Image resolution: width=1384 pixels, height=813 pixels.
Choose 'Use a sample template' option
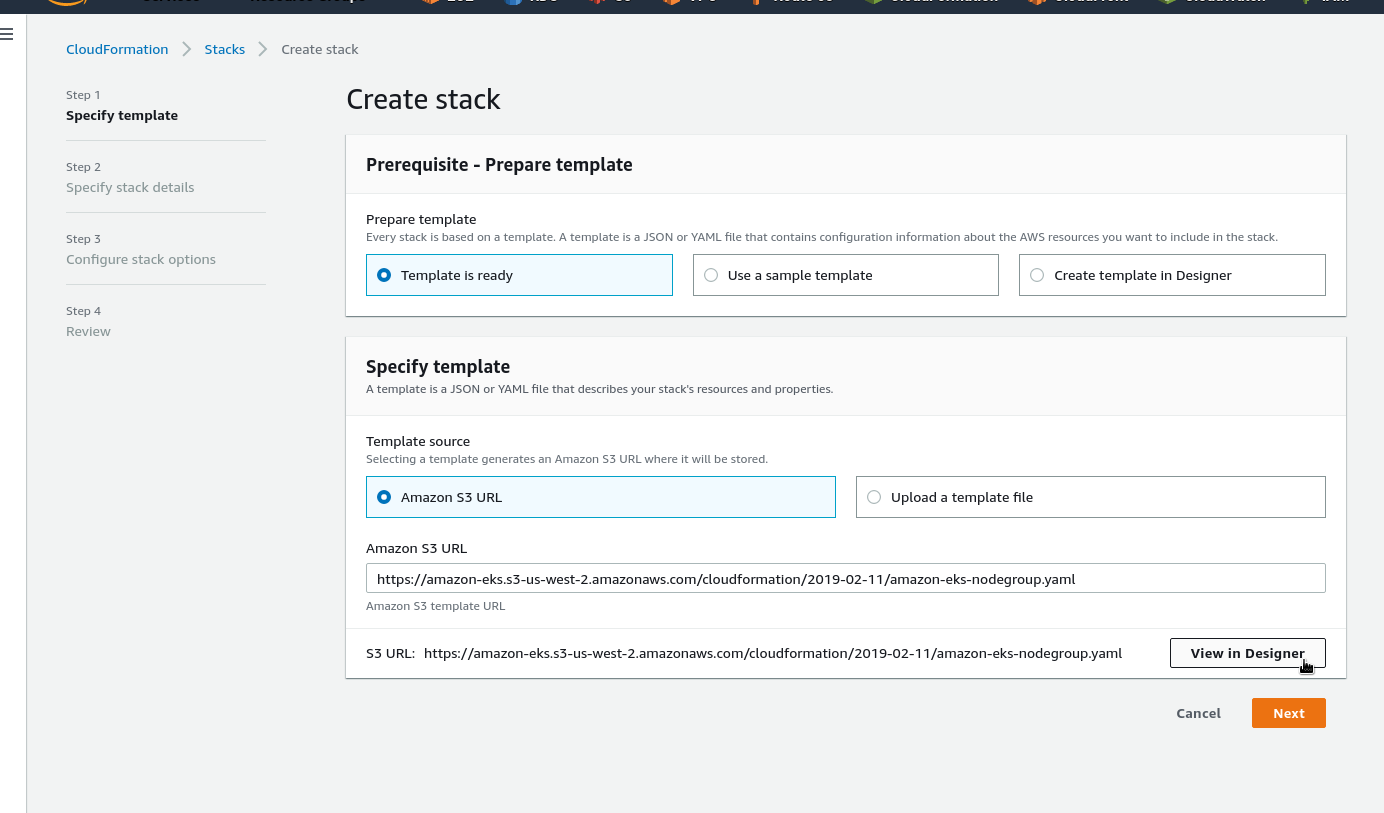(x=845, y=275)
